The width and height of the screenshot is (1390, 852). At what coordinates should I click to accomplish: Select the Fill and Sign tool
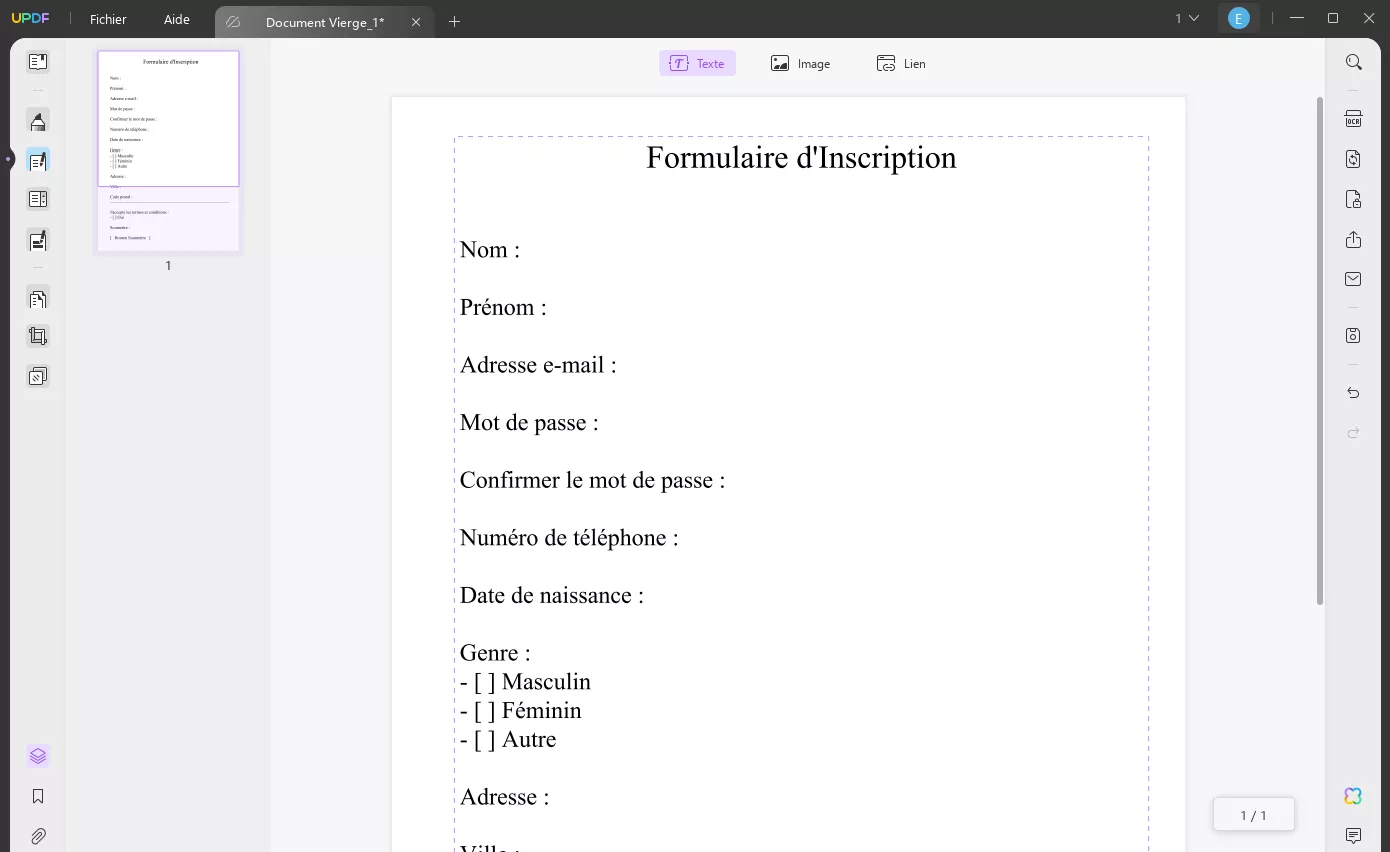click(38, 240)
